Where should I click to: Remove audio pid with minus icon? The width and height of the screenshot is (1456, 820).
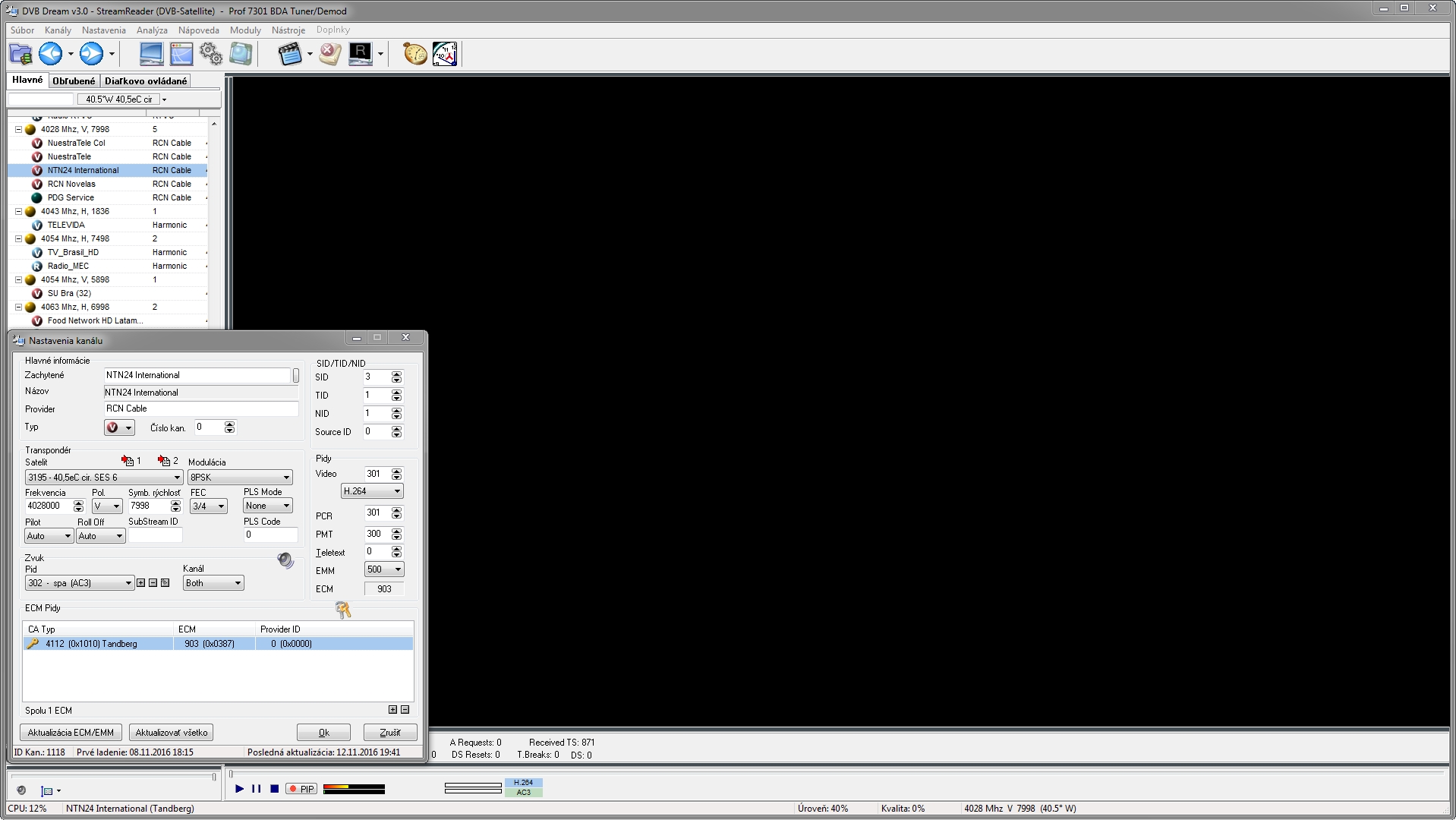153,583
